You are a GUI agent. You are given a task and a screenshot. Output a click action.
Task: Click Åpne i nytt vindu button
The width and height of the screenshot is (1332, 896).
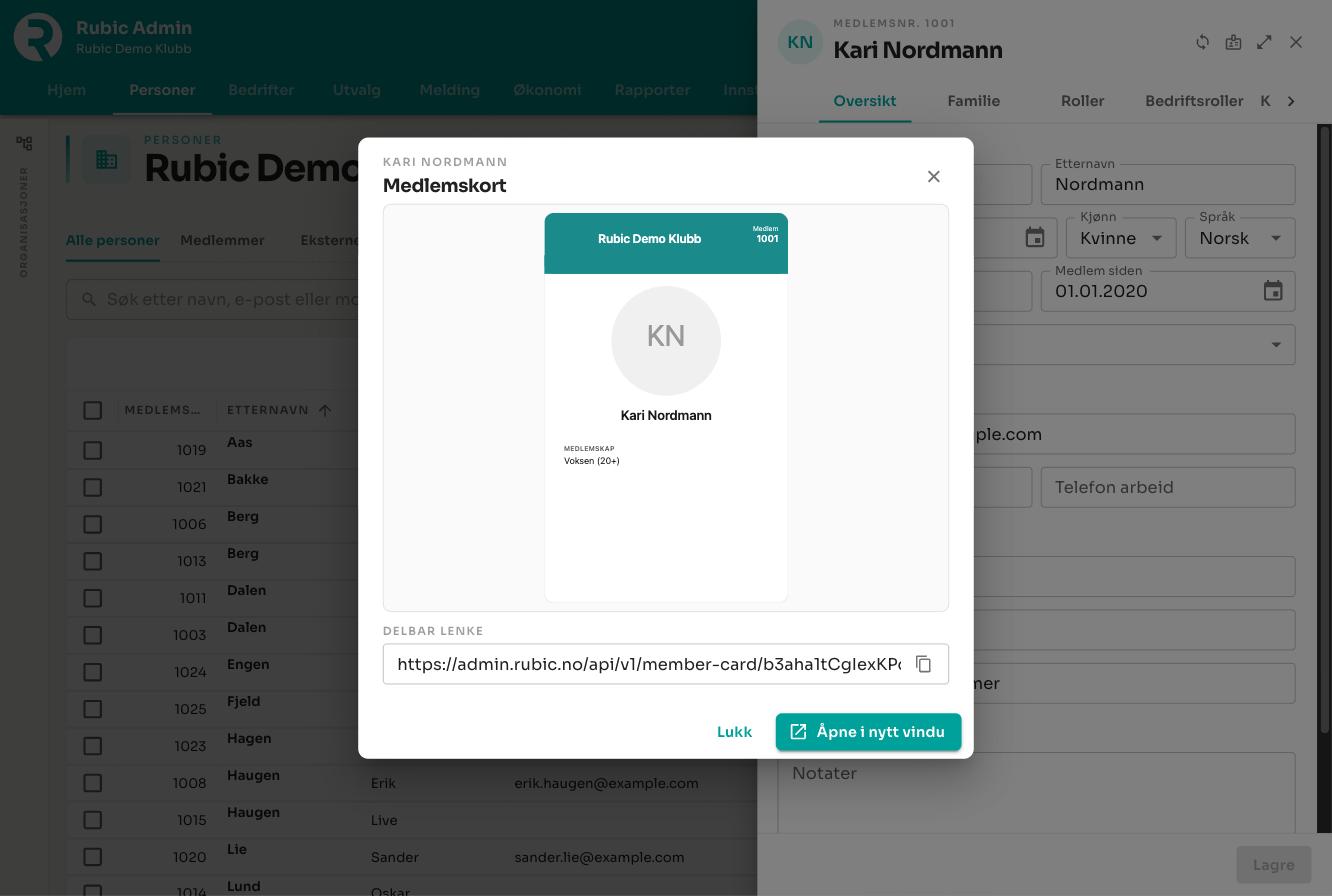tap(868, 732)
